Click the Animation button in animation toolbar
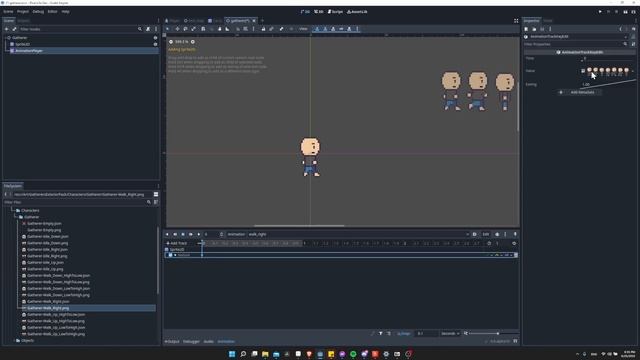This screenshot has height=360, width=640. click(x=236, y=234)
